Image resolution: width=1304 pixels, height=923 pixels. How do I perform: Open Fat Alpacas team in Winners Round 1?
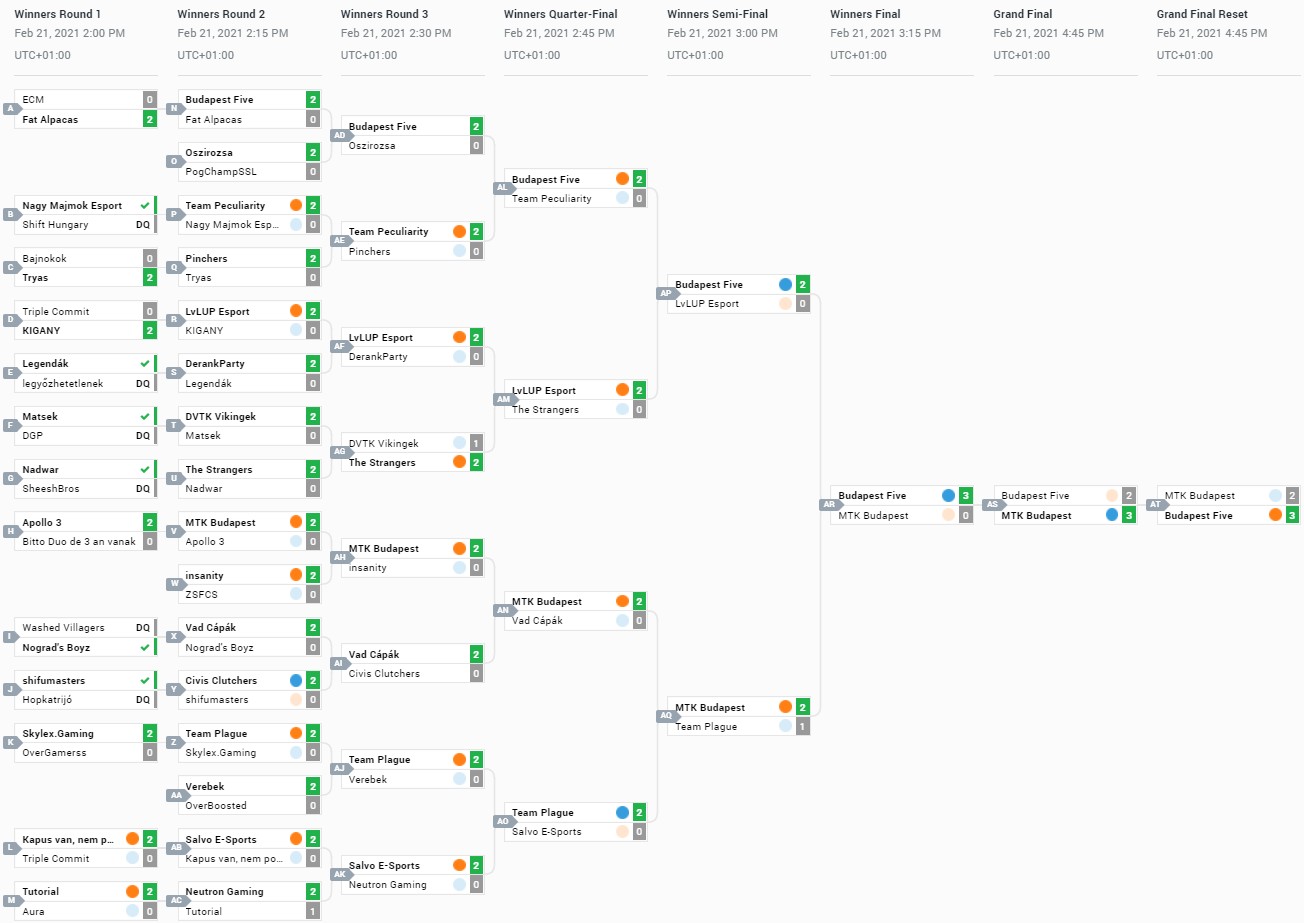(50, 119)
